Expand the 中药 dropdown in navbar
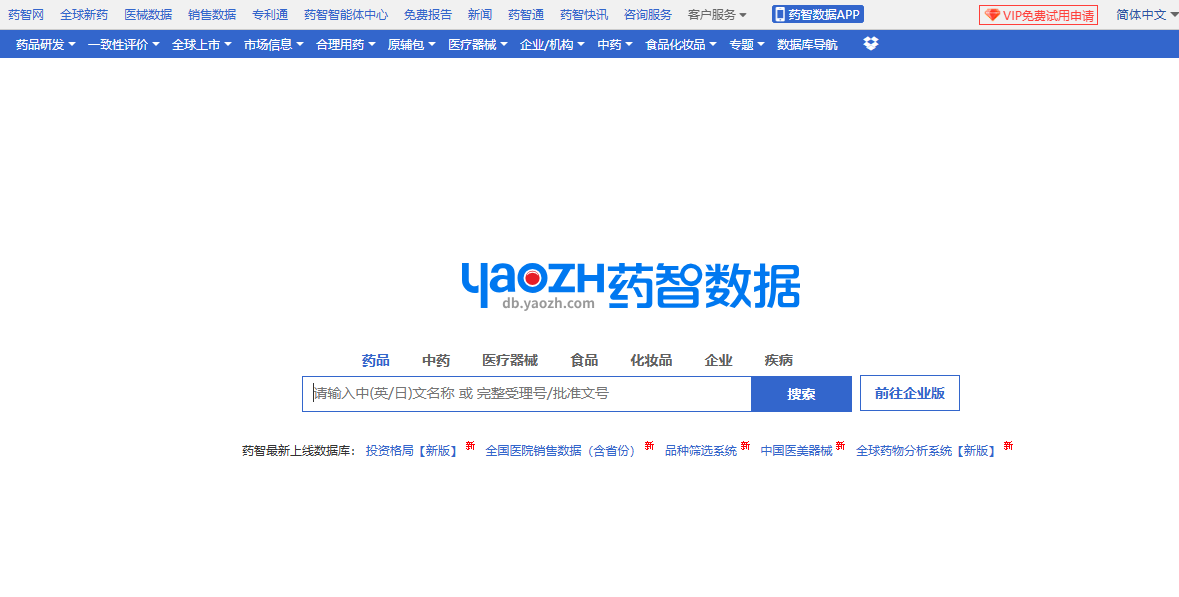This screenshot has width=1179, height=597. click(615, 44)
